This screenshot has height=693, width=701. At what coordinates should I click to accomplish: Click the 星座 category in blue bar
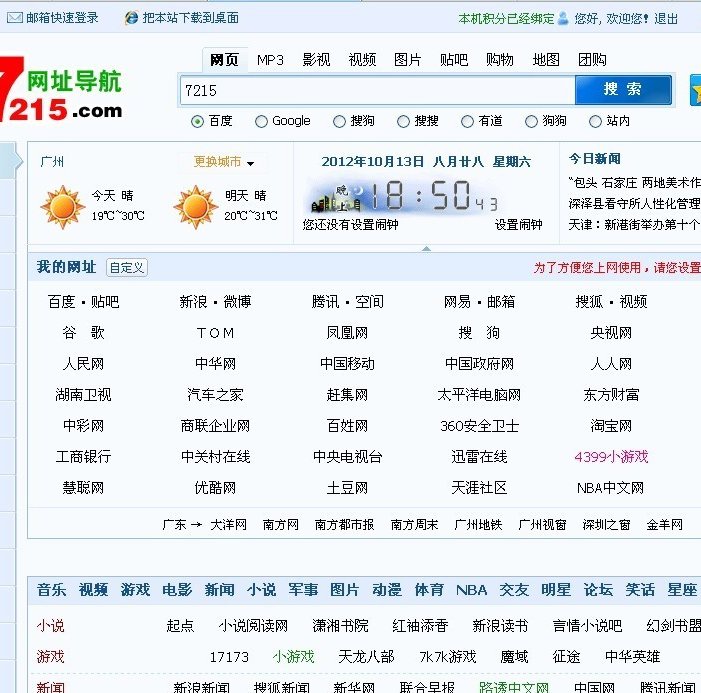(682, 590)
